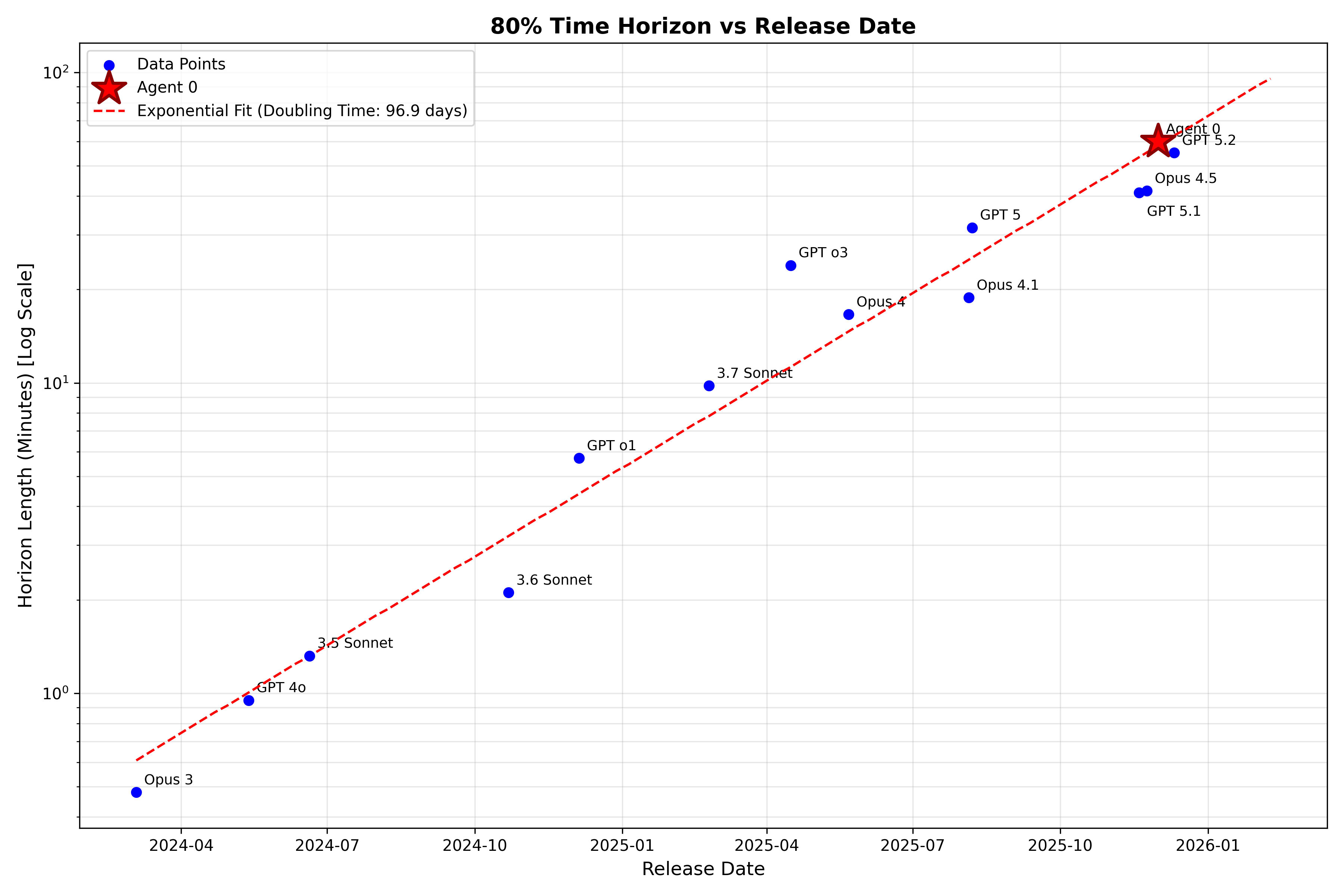Click the chart title text

pyautogui.click(x=703, y=26)
